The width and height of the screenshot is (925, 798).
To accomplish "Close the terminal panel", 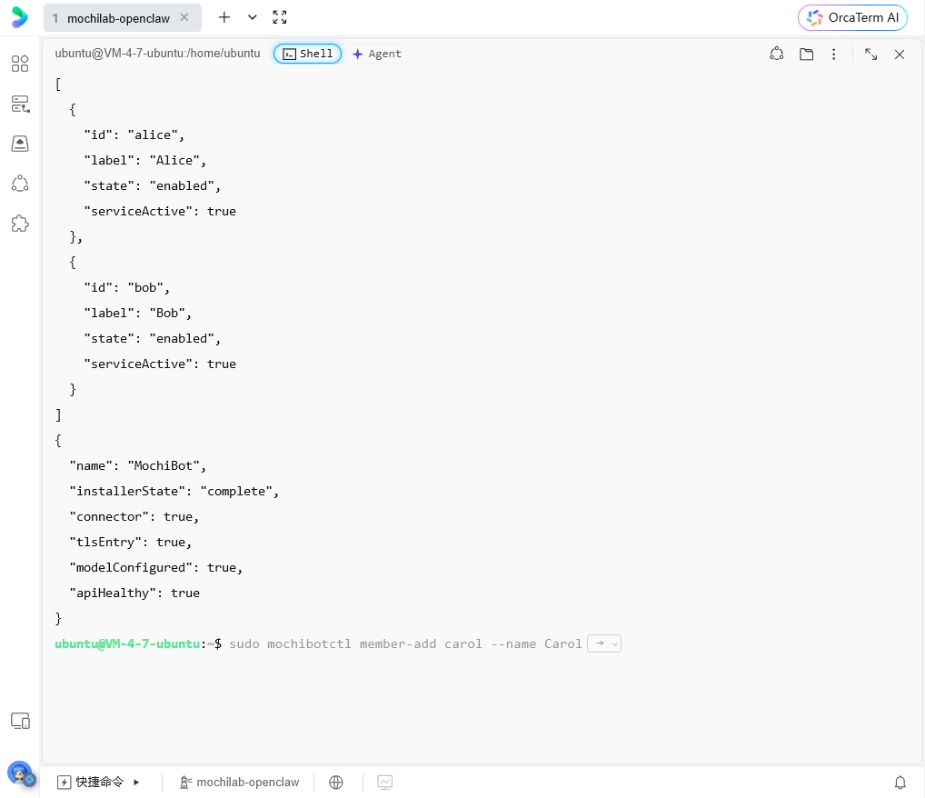I will [x=899, y=54].
